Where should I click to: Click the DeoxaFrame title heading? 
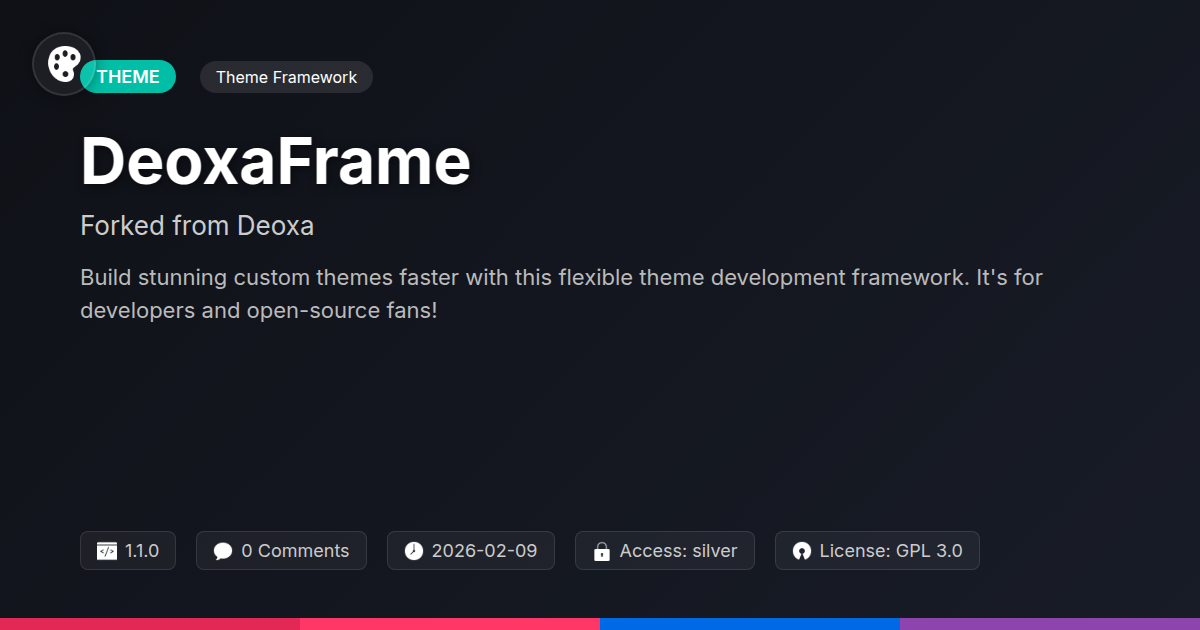[275, 161]
